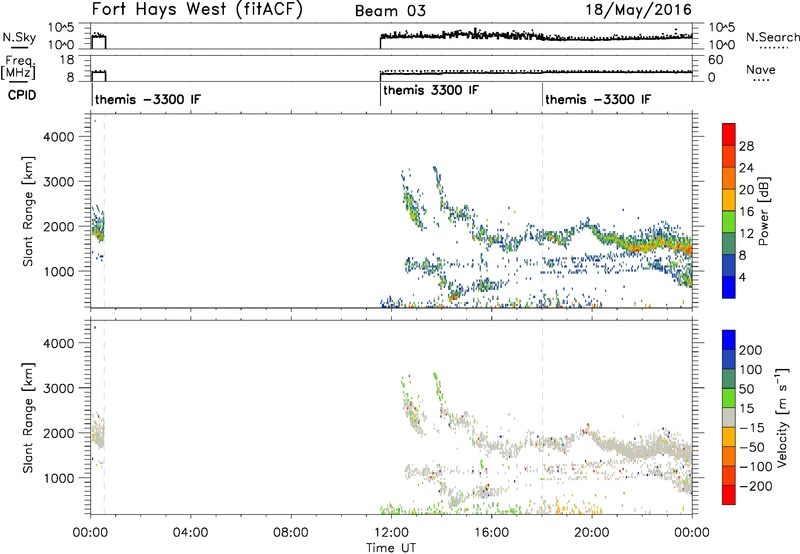
Task: Click the 'themis -3300 IF' label after 18:00
Action: [598, 99]
